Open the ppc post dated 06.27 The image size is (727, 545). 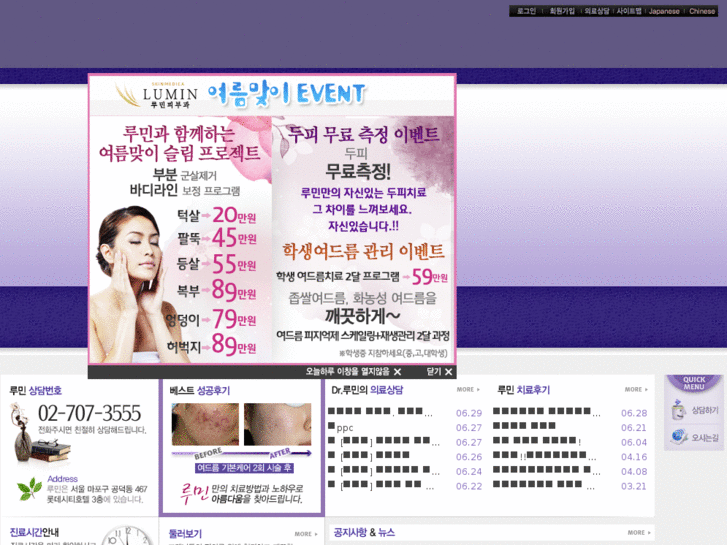340,427
